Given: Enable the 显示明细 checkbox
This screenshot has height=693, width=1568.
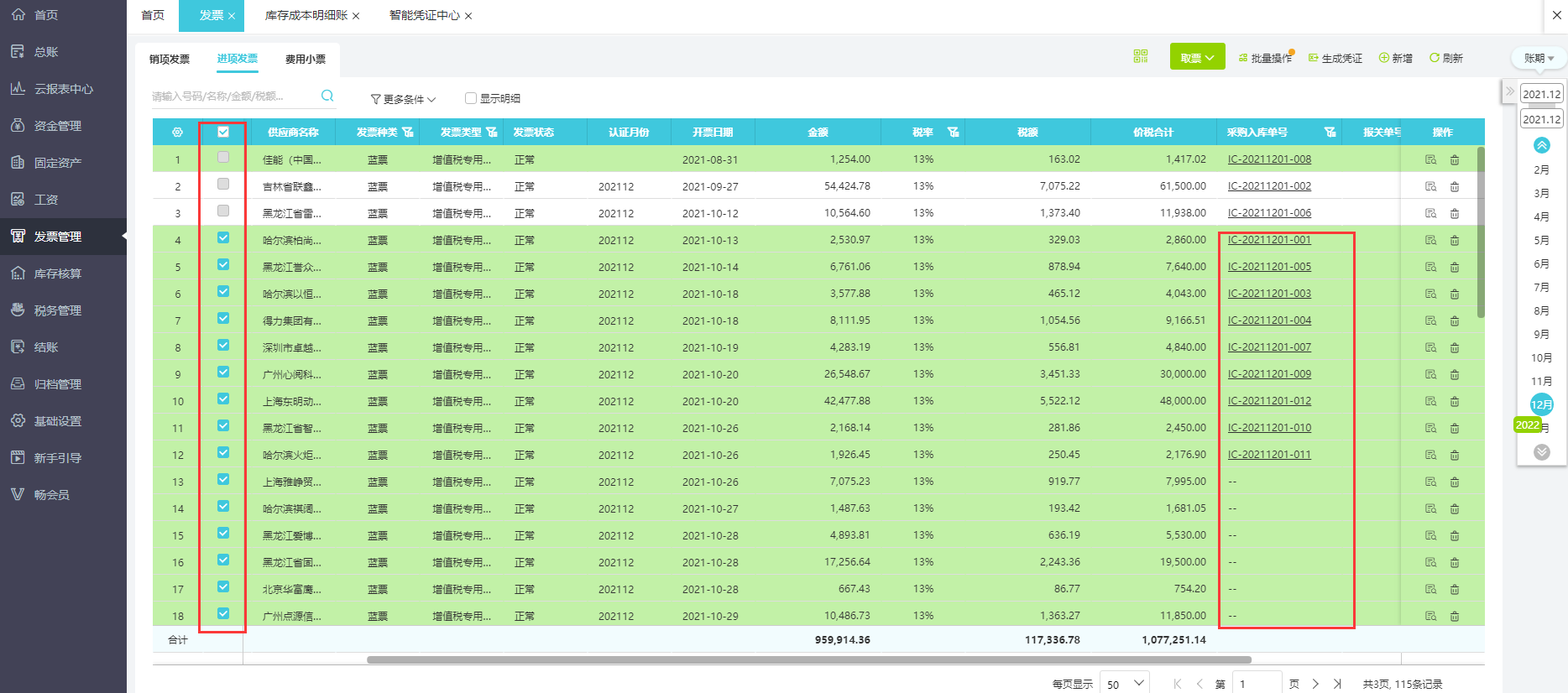Looking at the screenshot, I should click(471, 98).
